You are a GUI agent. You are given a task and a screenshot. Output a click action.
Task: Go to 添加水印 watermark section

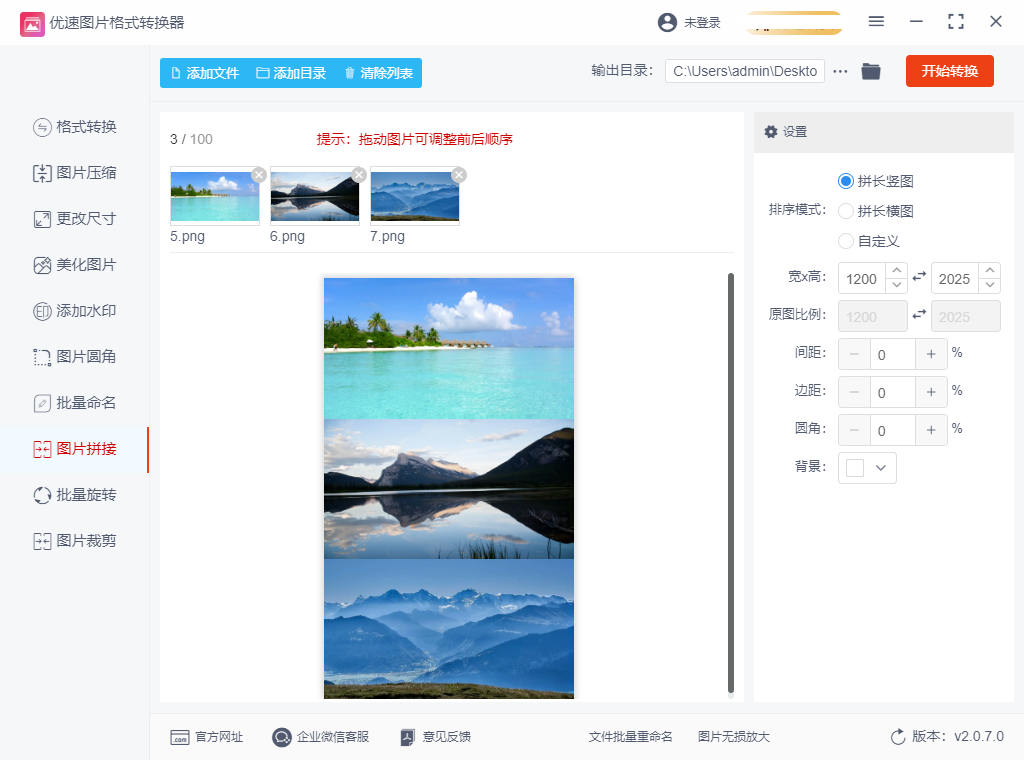(x=74, y=311)
